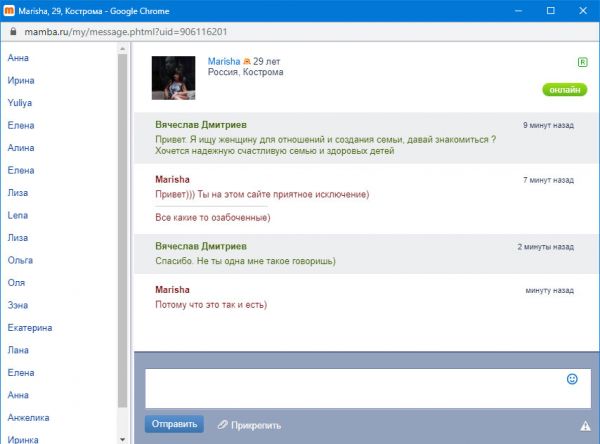Image resolution: width=600 pixels, height=444 pixels.
Task: Maximize the Chrome window
Action: pos(551,11)
